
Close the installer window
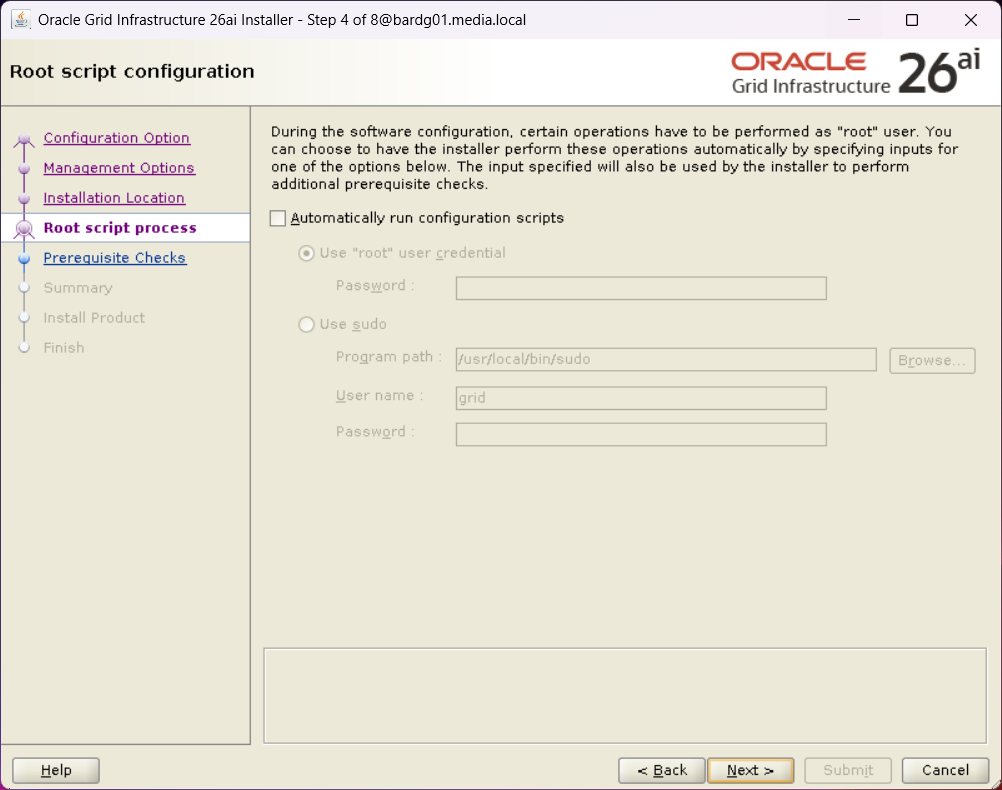(971, 20)
